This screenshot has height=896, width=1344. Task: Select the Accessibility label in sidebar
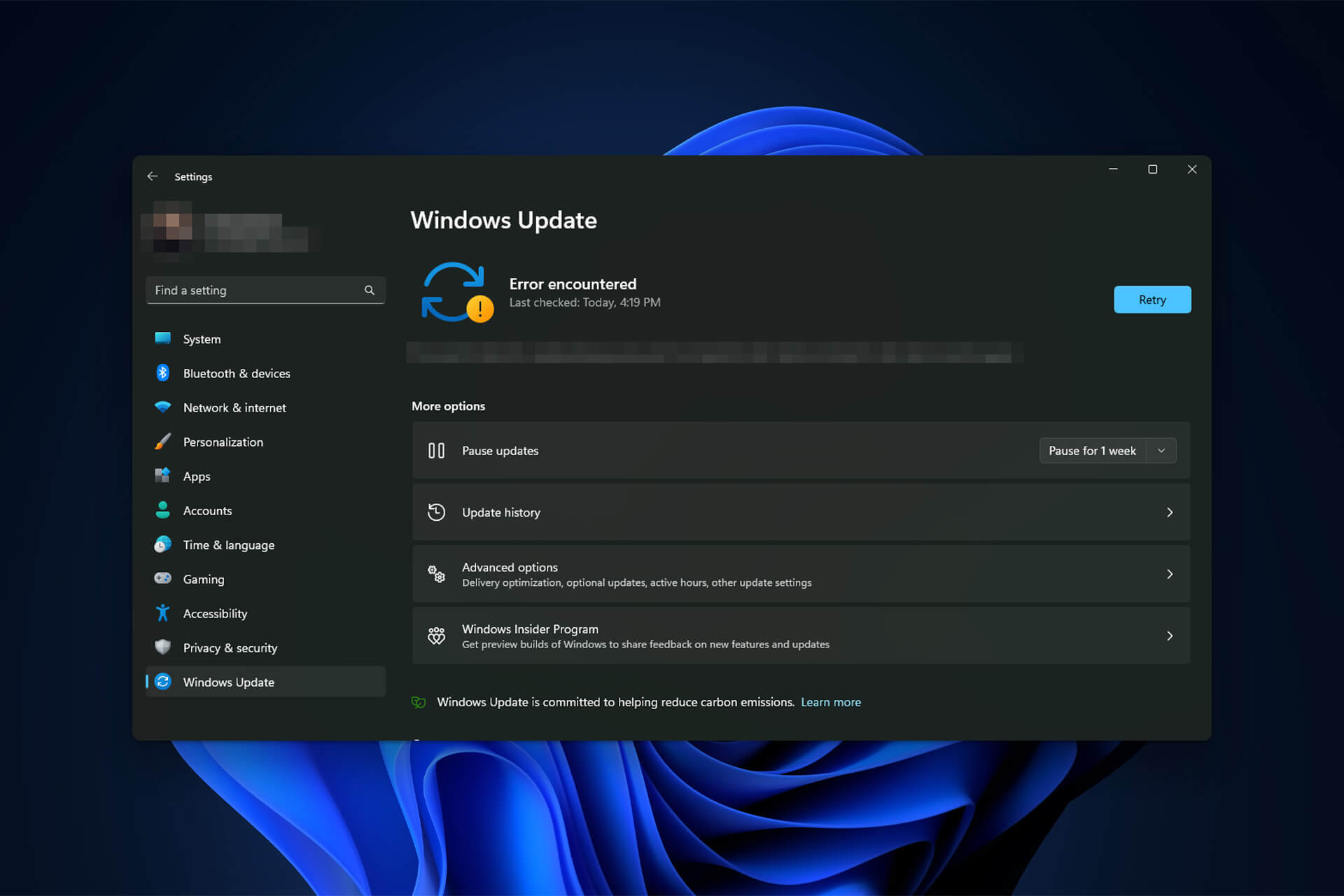pyautogui.click(x=215, y=614)
